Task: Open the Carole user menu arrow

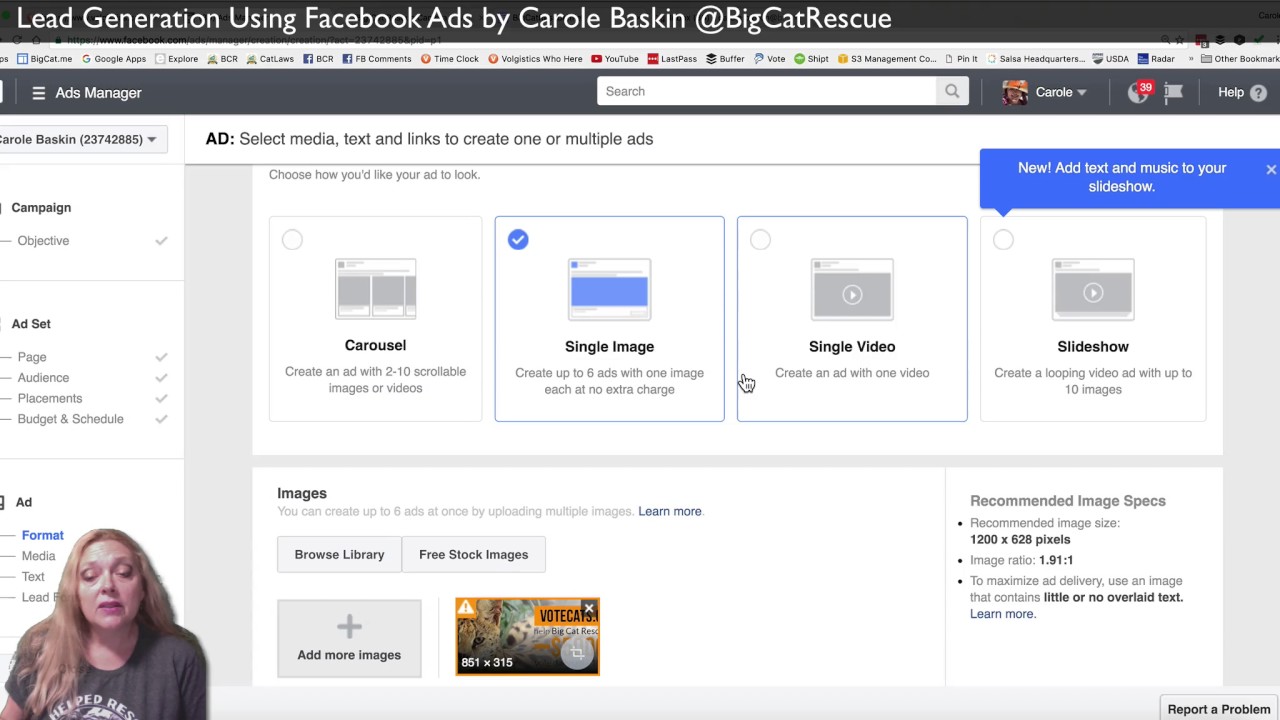Action: pos(1082,93)
